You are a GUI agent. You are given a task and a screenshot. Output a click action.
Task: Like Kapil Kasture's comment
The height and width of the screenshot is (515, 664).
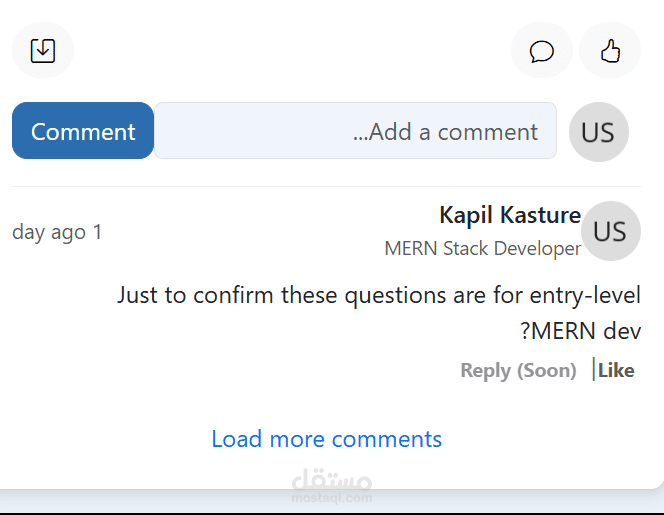[x=617, y=370]
